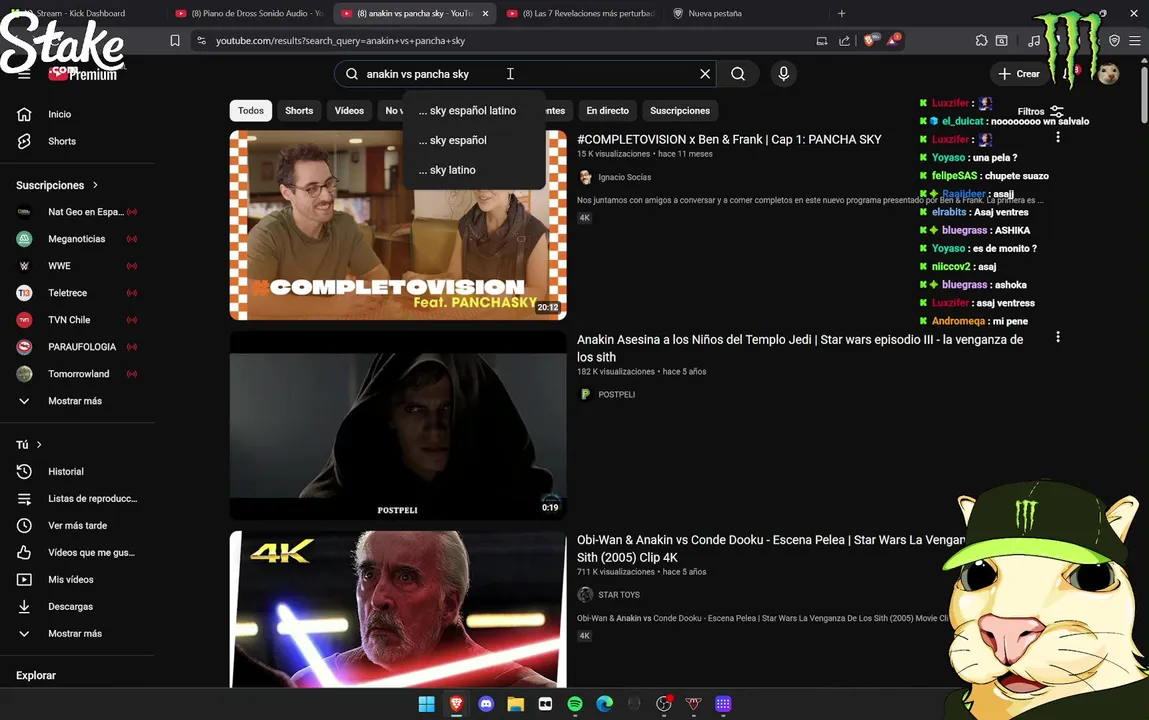The image size is (1149, 720).
Task: Open Listas de reproducción sidebar entry
Action: click(92, 499)
